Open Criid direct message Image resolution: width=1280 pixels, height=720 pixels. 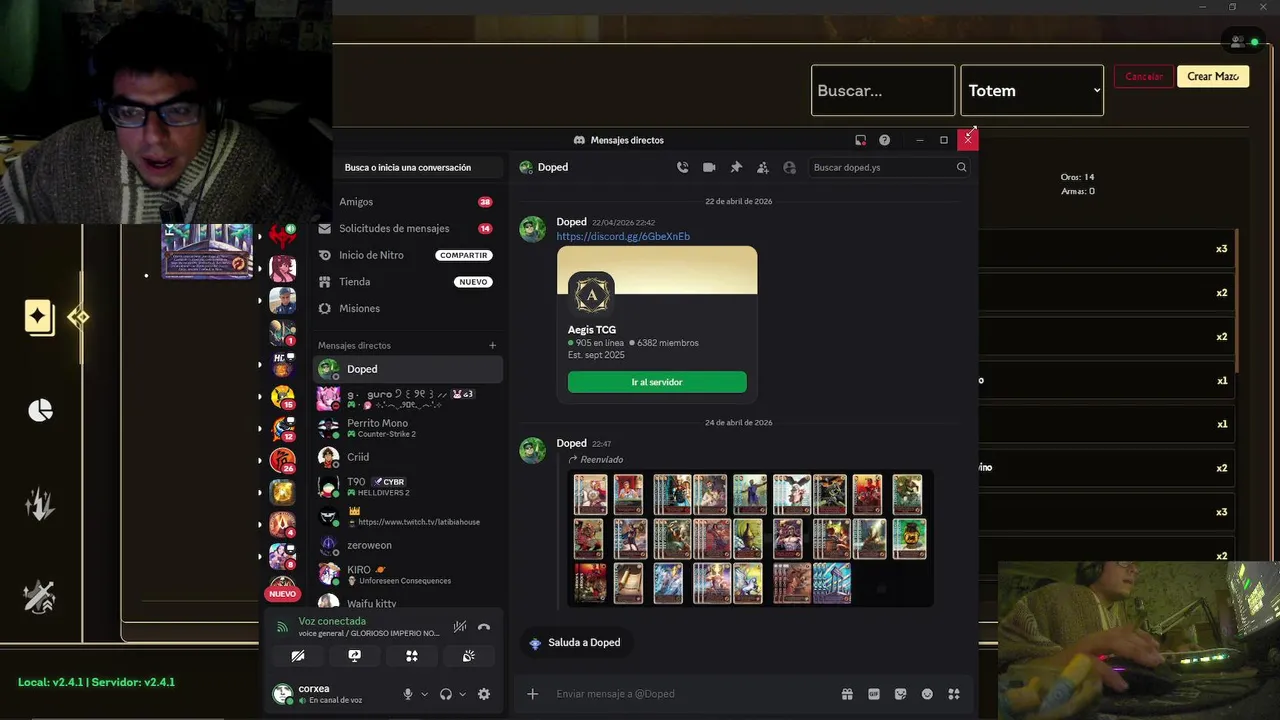coord(407,457)
